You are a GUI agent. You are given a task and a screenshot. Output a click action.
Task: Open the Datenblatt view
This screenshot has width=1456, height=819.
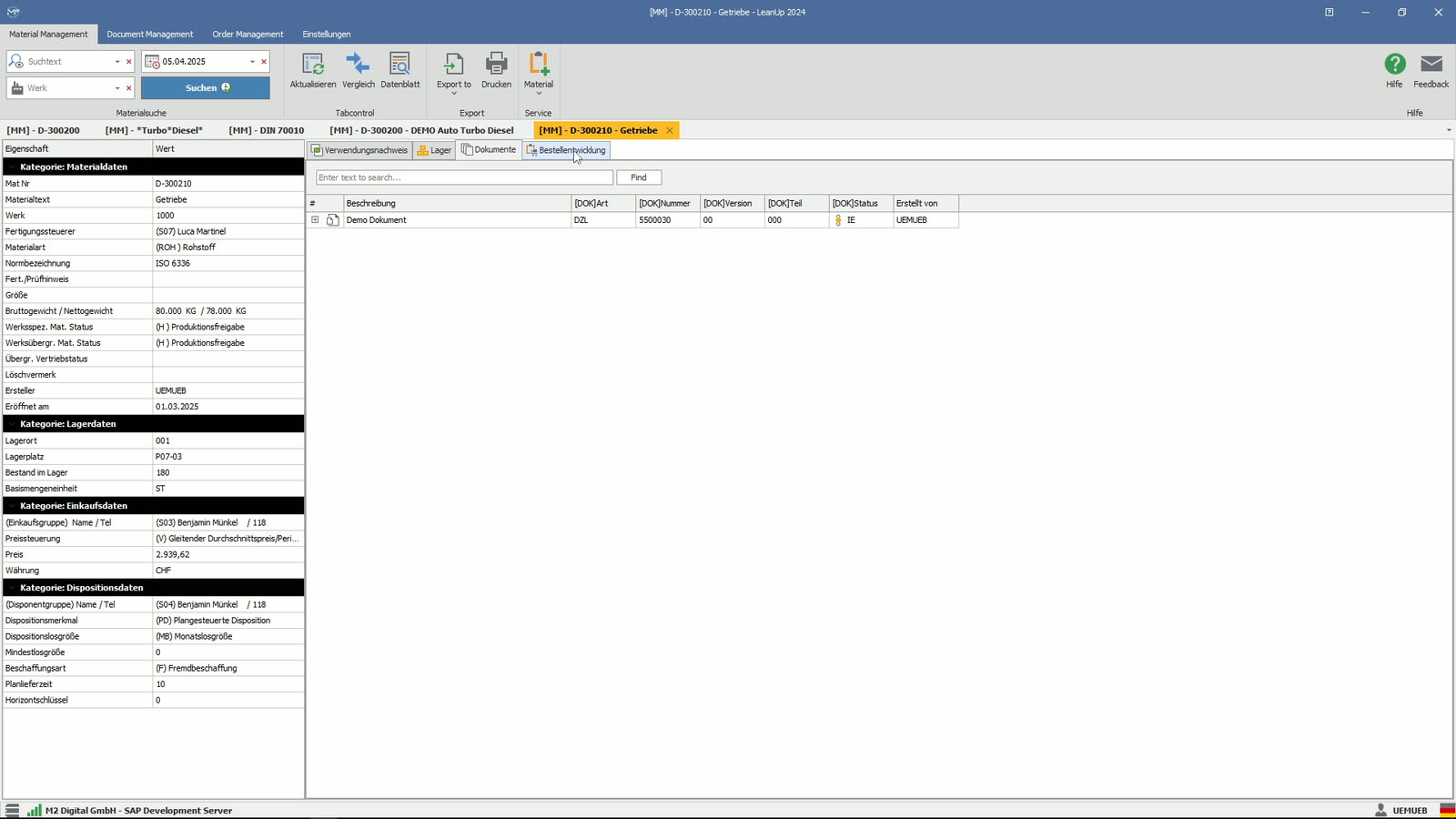point(400,70)
